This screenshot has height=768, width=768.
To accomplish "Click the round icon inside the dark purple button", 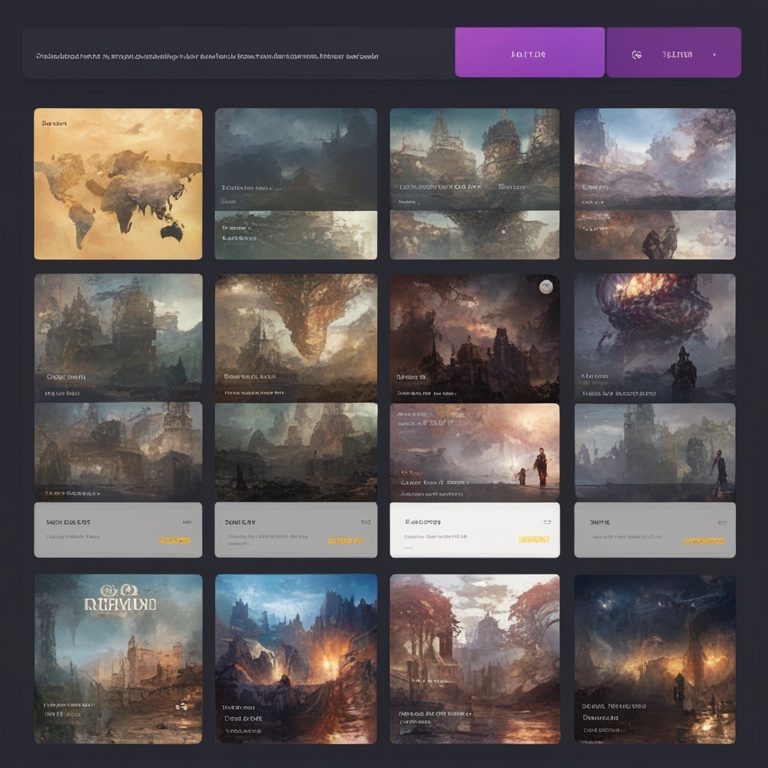I will click(637, 54).
